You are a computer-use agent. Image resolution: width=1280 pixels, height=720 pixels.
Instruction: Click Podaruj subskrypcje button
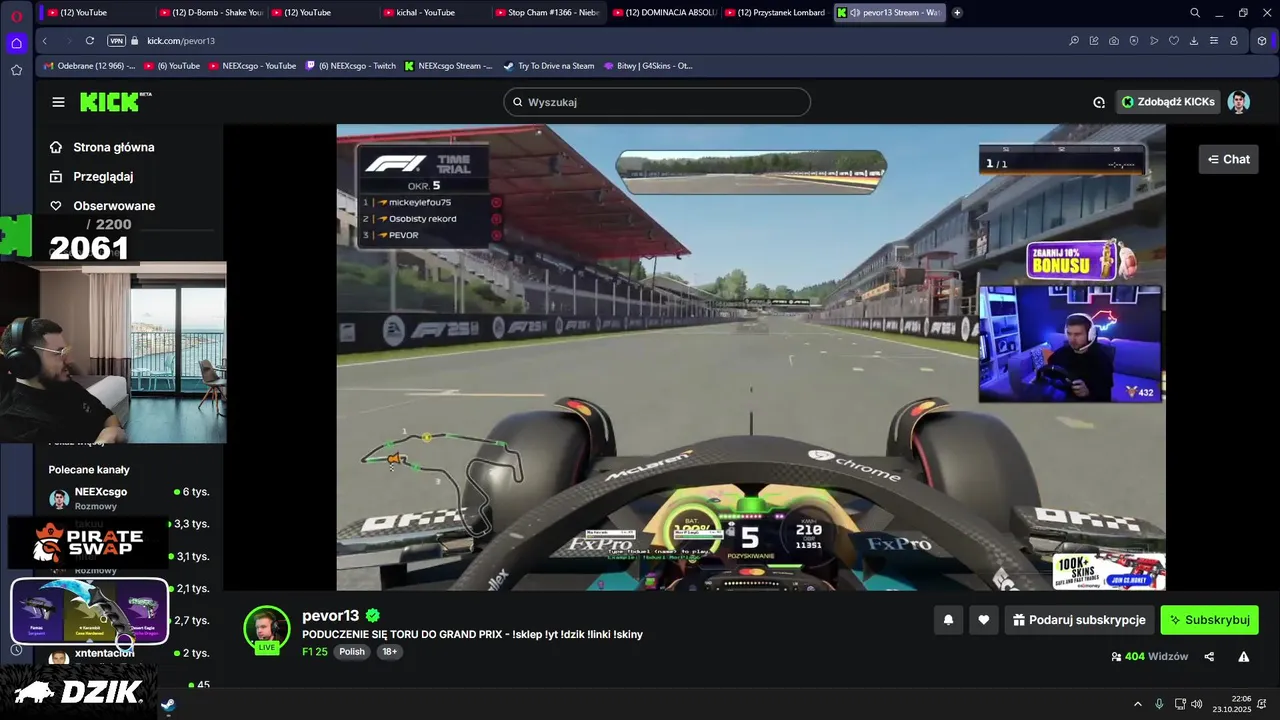tap(1079, 620)
